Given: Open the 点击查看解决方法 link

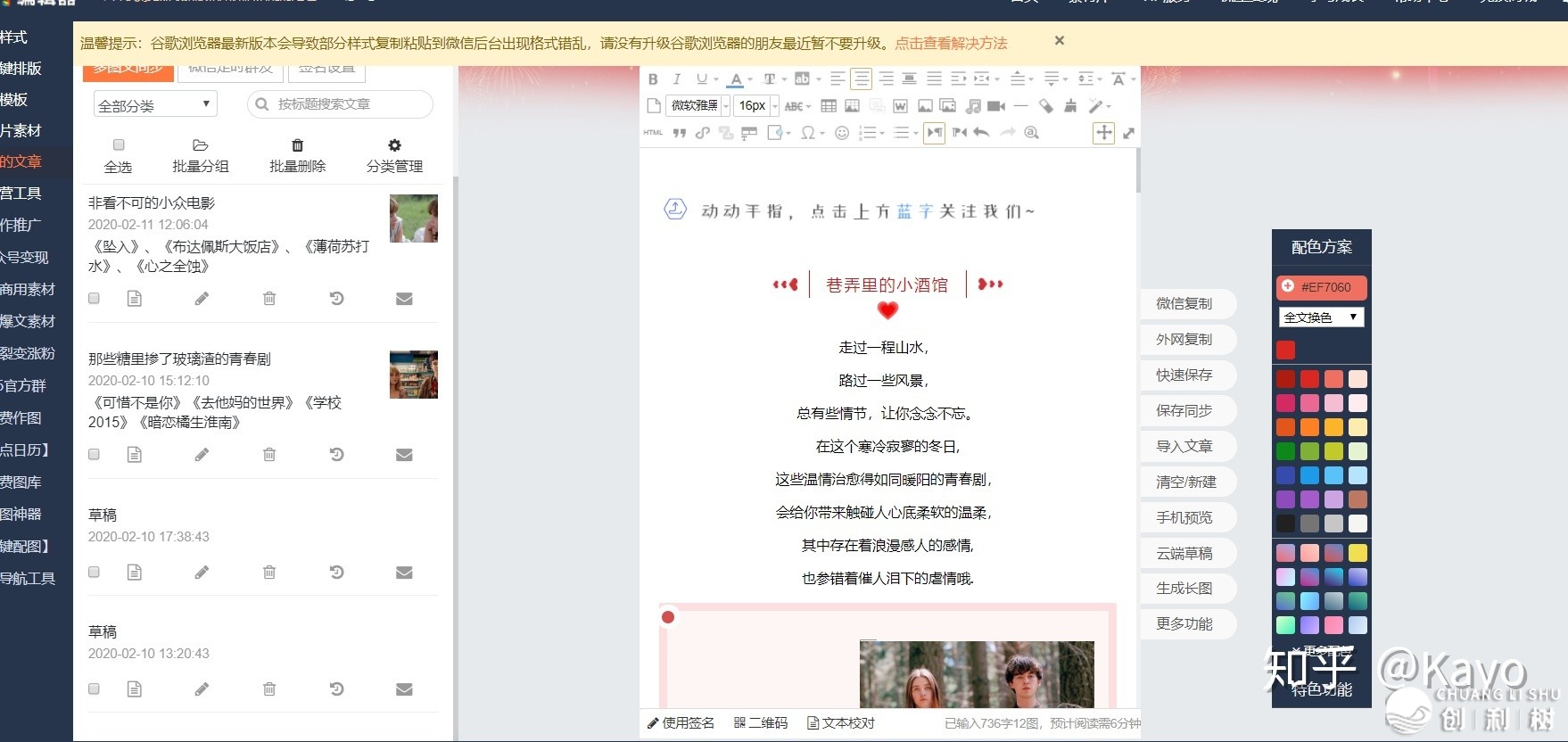Looking at the screenshot, I should coord(951,43).
